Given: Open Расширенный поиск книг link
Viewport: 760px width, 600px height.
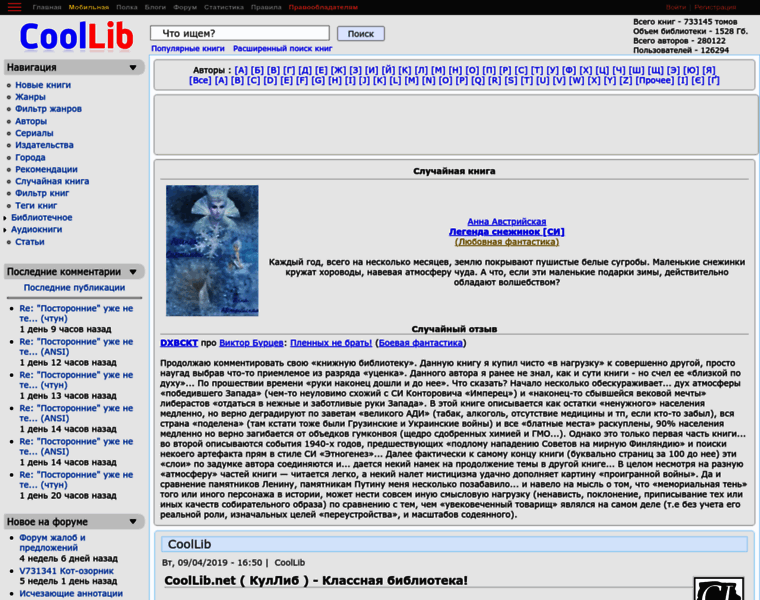Looking at the screenshot, I should pos(283,48).
